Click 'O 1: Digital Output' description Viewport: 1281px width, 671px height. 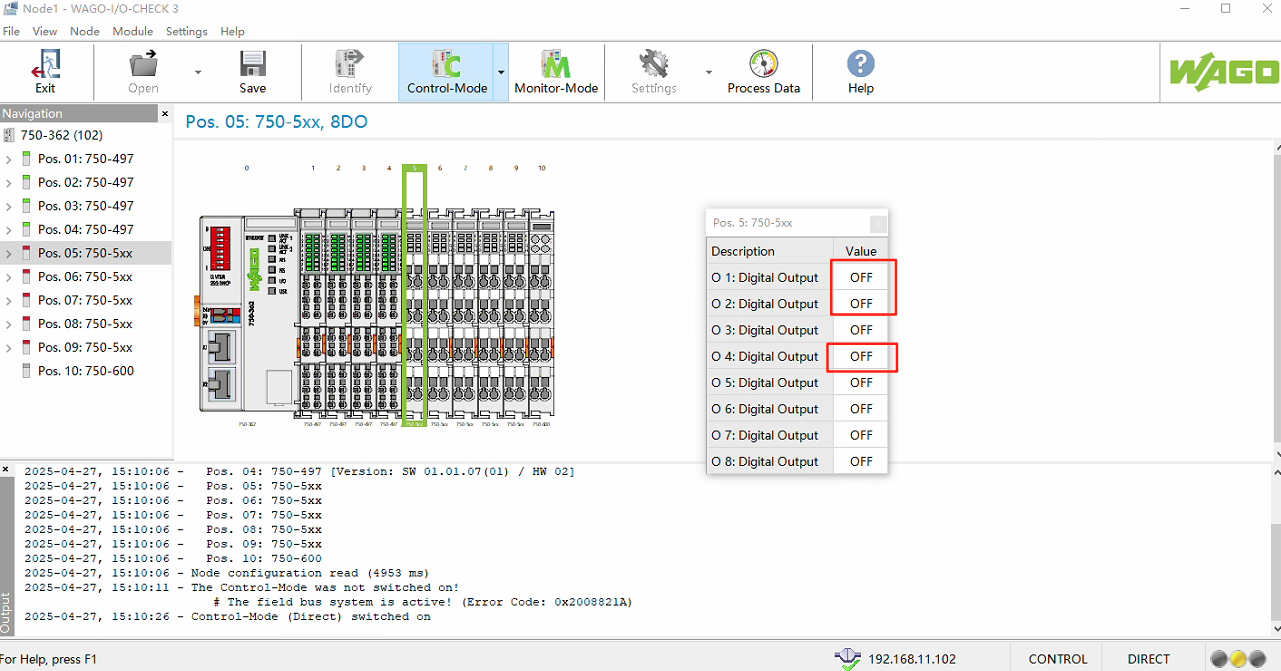click(765, 277)
